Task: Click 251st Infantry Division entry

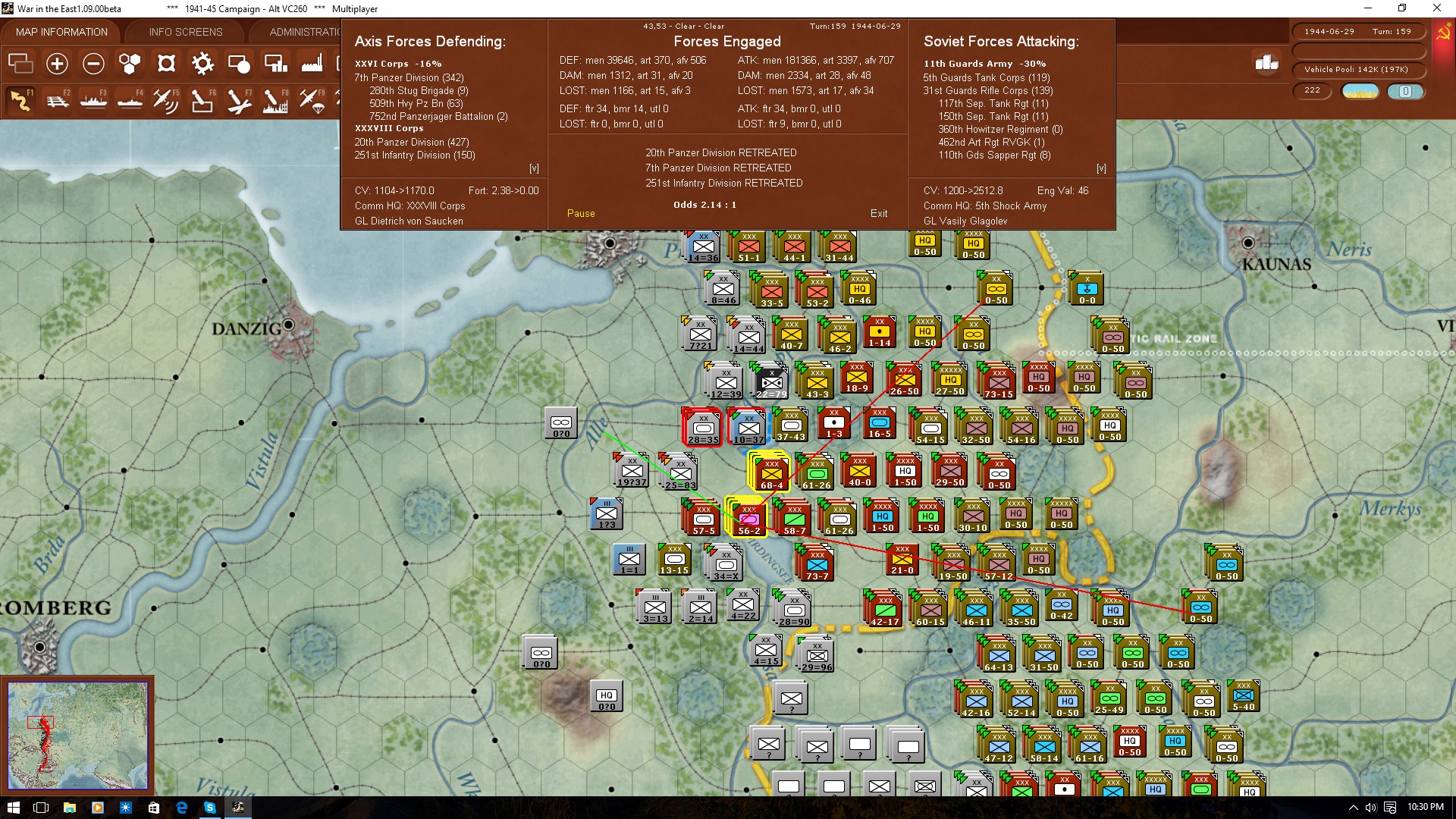Action: click(415, 155)
